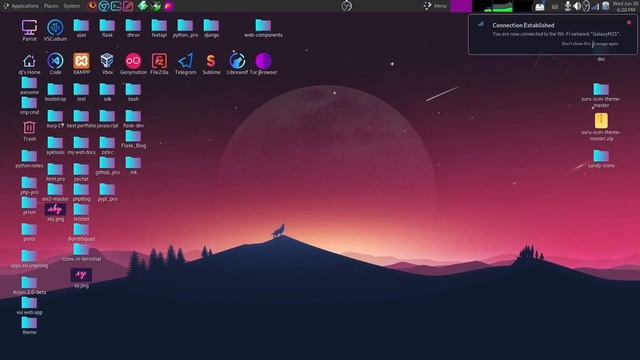Select the telebot folder

[x=81, y=212]
